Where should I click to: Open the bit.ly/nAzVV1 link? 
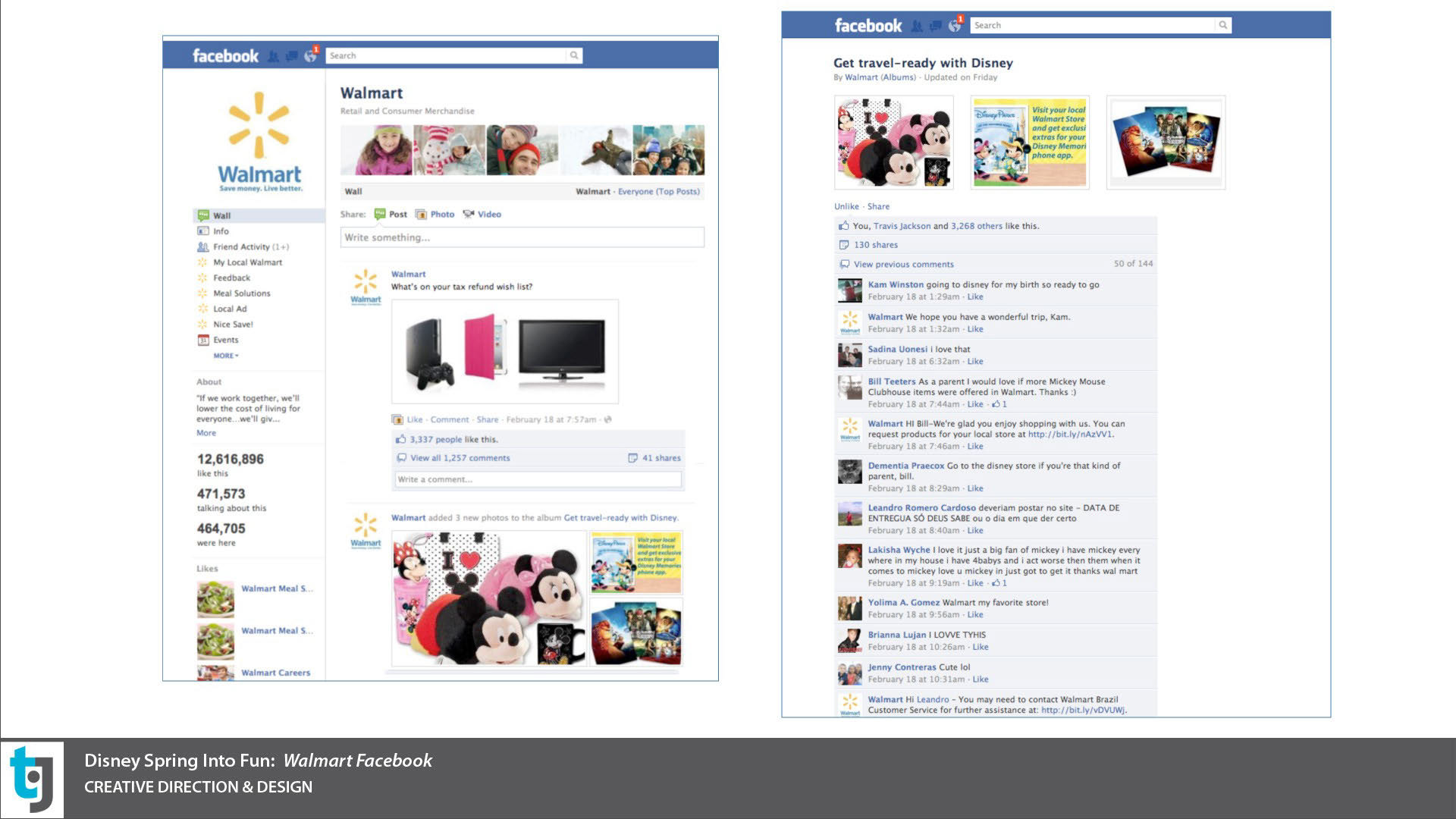point(1070,435)
